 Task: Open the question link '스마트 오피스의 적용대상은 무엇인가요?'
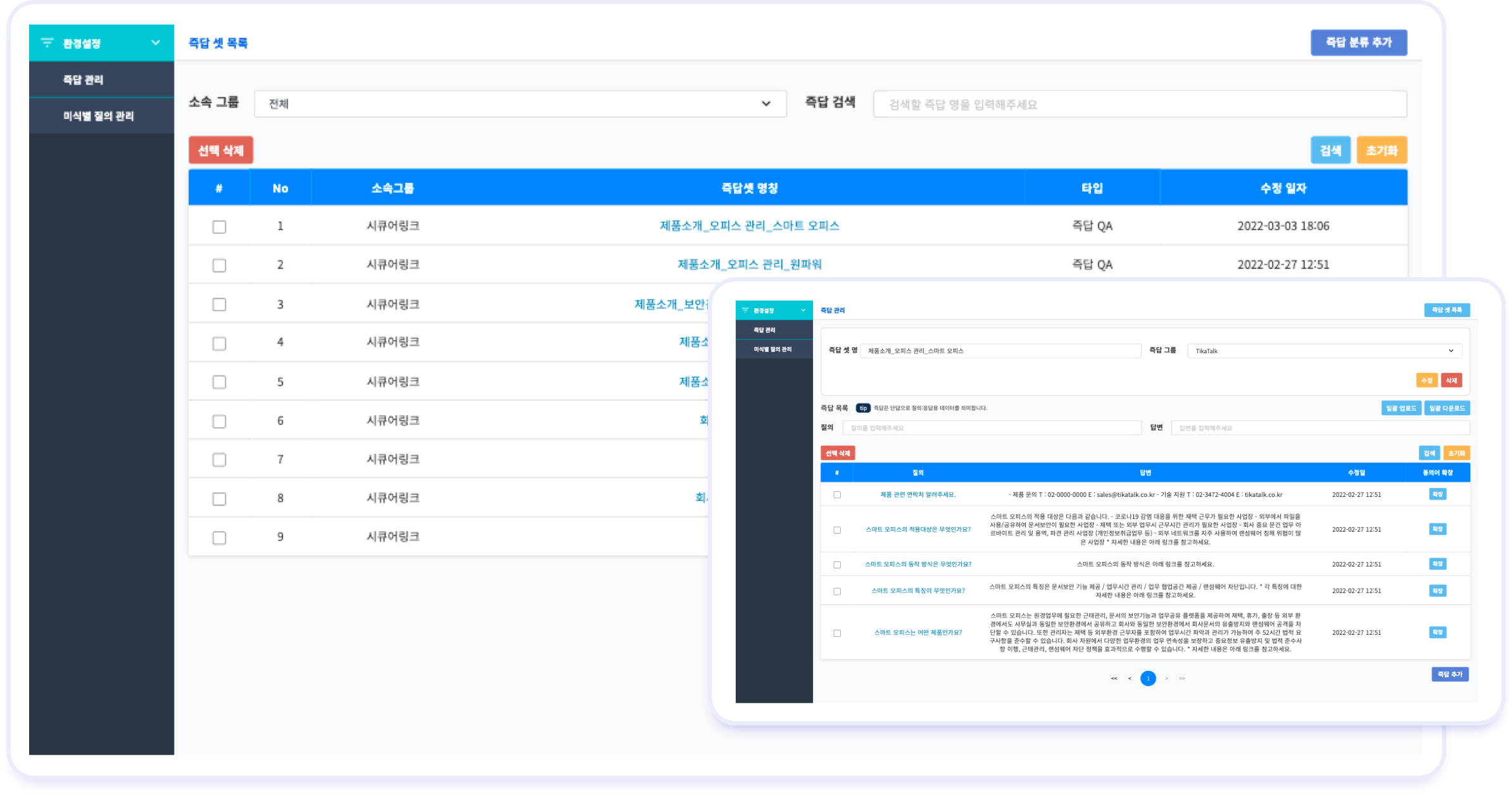tap(918, 530)
